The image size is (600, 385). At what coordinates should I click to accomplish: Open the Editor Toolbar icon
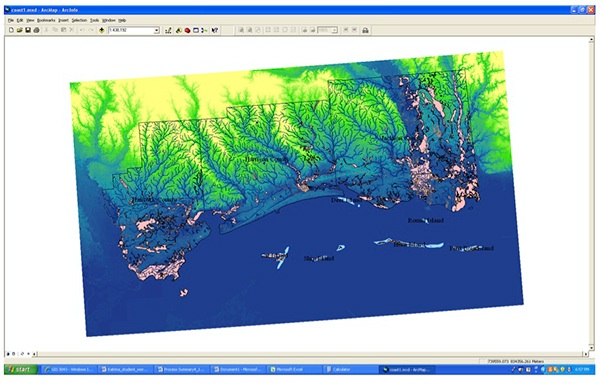click(168, 30)
